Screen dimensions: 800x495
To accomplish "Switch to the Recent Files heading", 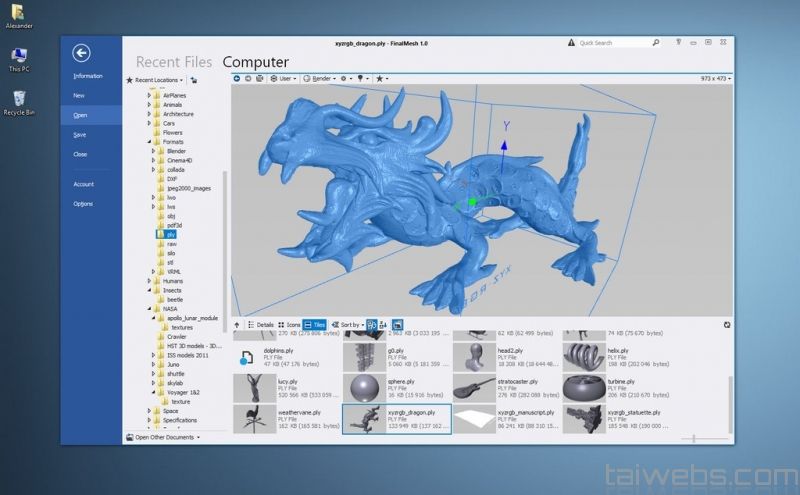I will pyautogui.click(x=173, y=62).
